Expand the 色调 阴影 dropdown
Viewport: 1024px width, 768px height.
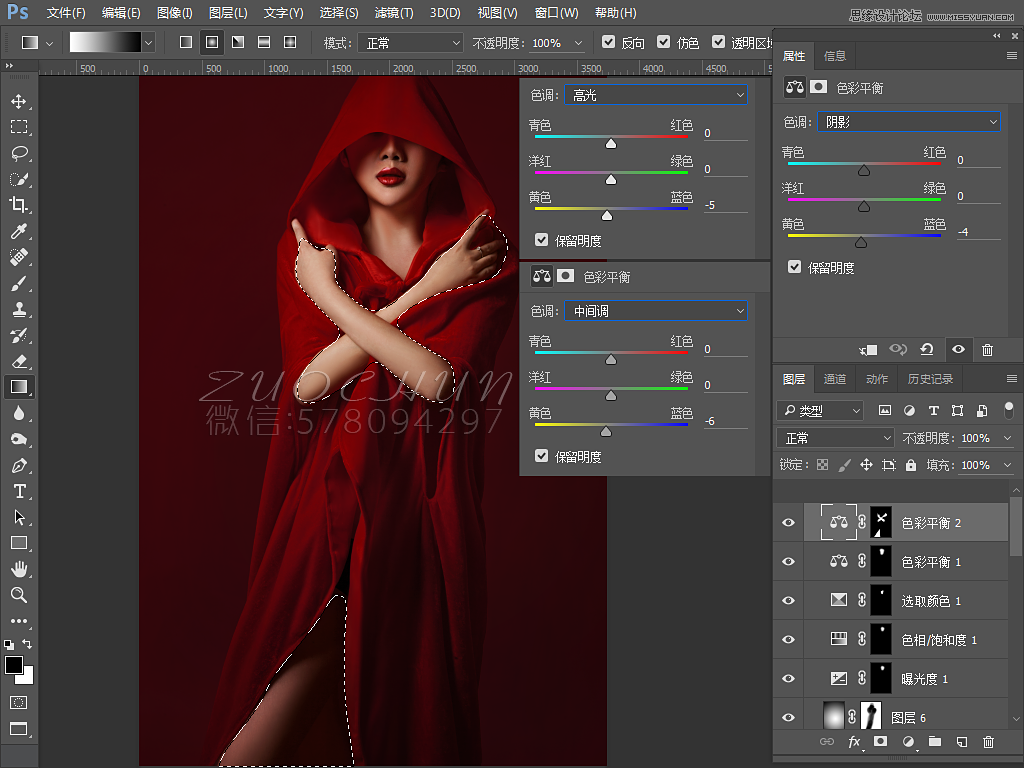(908, 122)
